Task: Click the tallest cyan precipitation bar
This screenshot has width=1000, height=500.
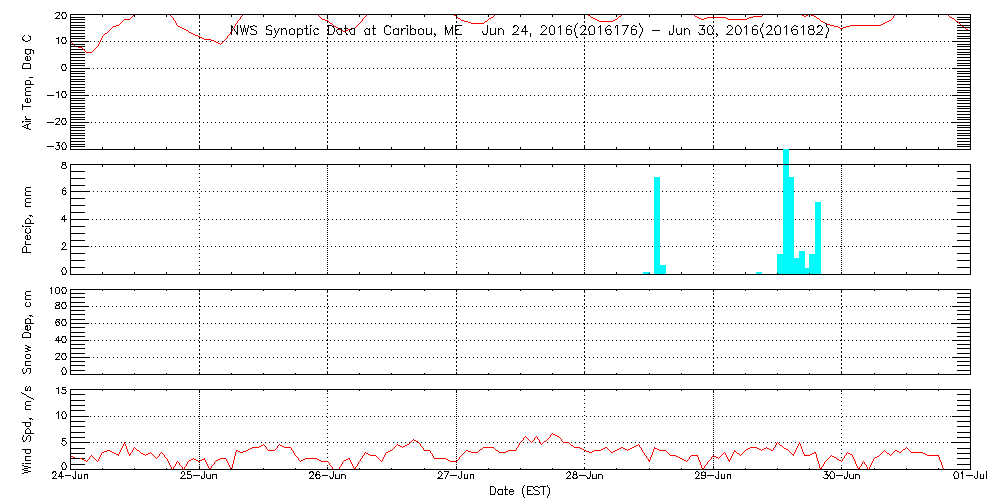Action: pos(786,211)
